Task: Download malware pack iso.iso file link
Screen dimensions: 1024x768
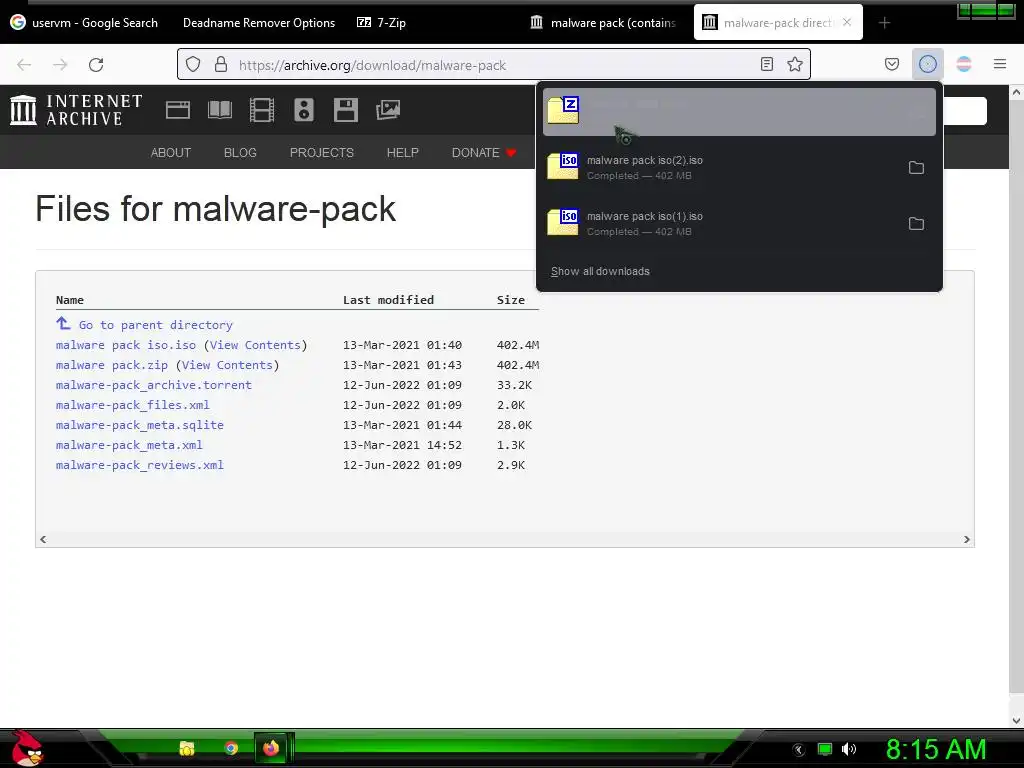Action: click(126, 345)
